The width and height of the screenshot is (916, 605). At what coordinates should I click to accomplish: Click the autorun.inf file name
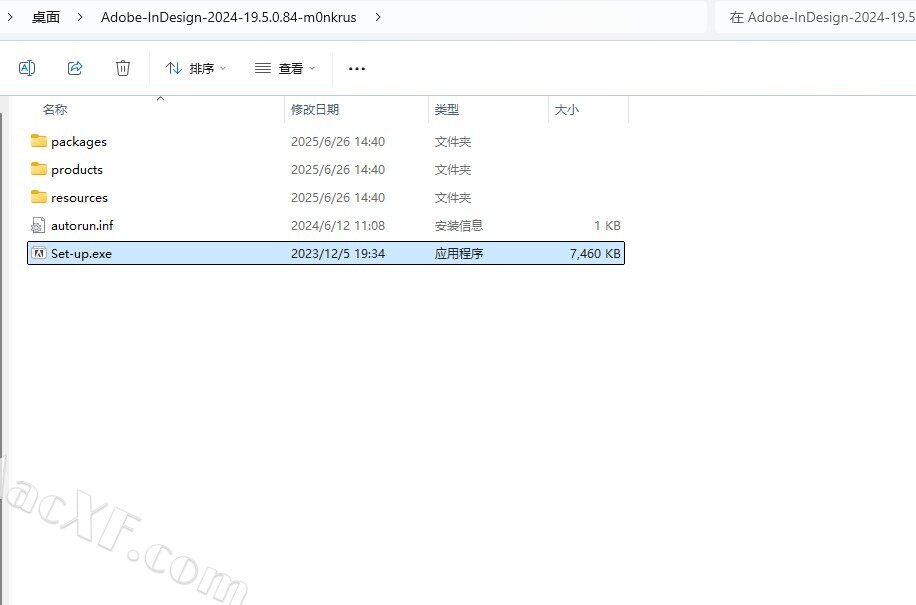pyautogui.click(x=82, y=225)
